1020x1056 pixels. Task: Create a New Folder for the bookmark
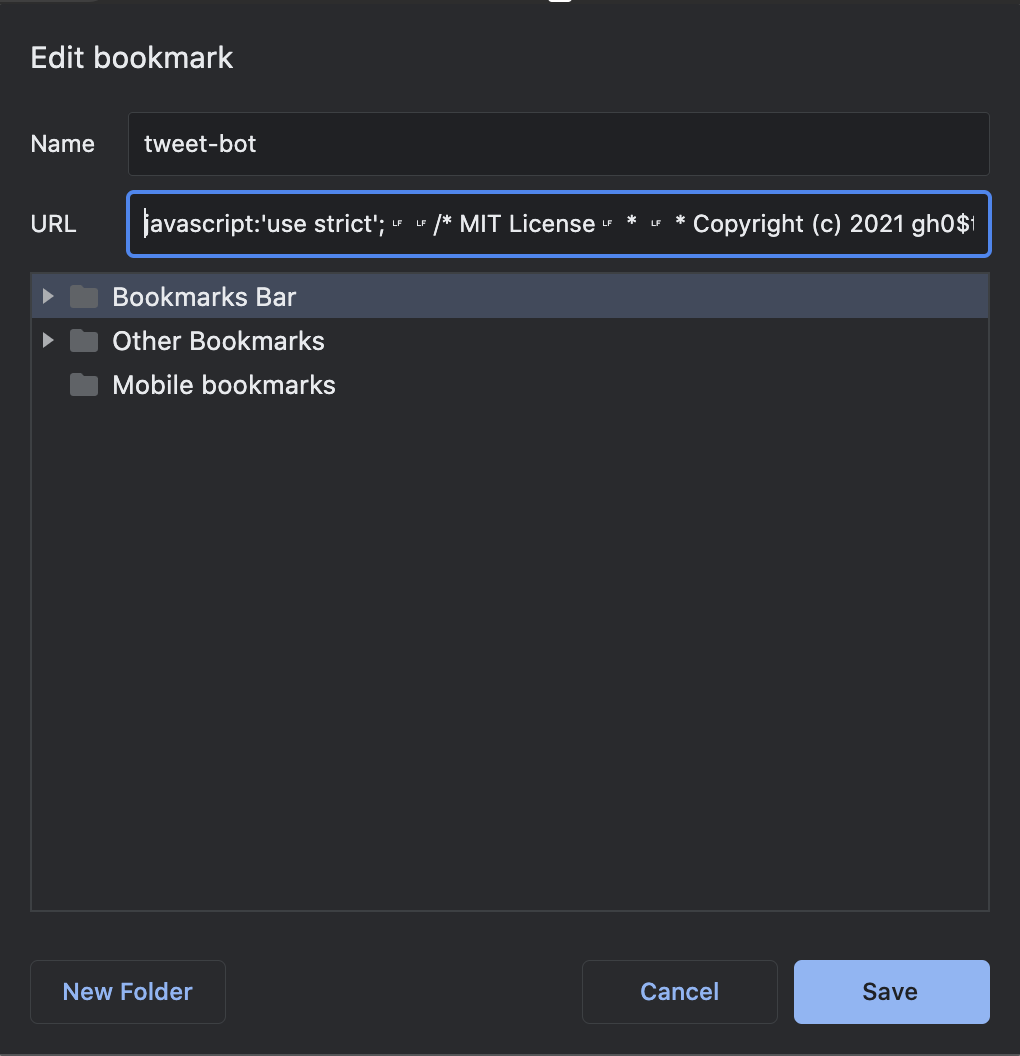127,991
